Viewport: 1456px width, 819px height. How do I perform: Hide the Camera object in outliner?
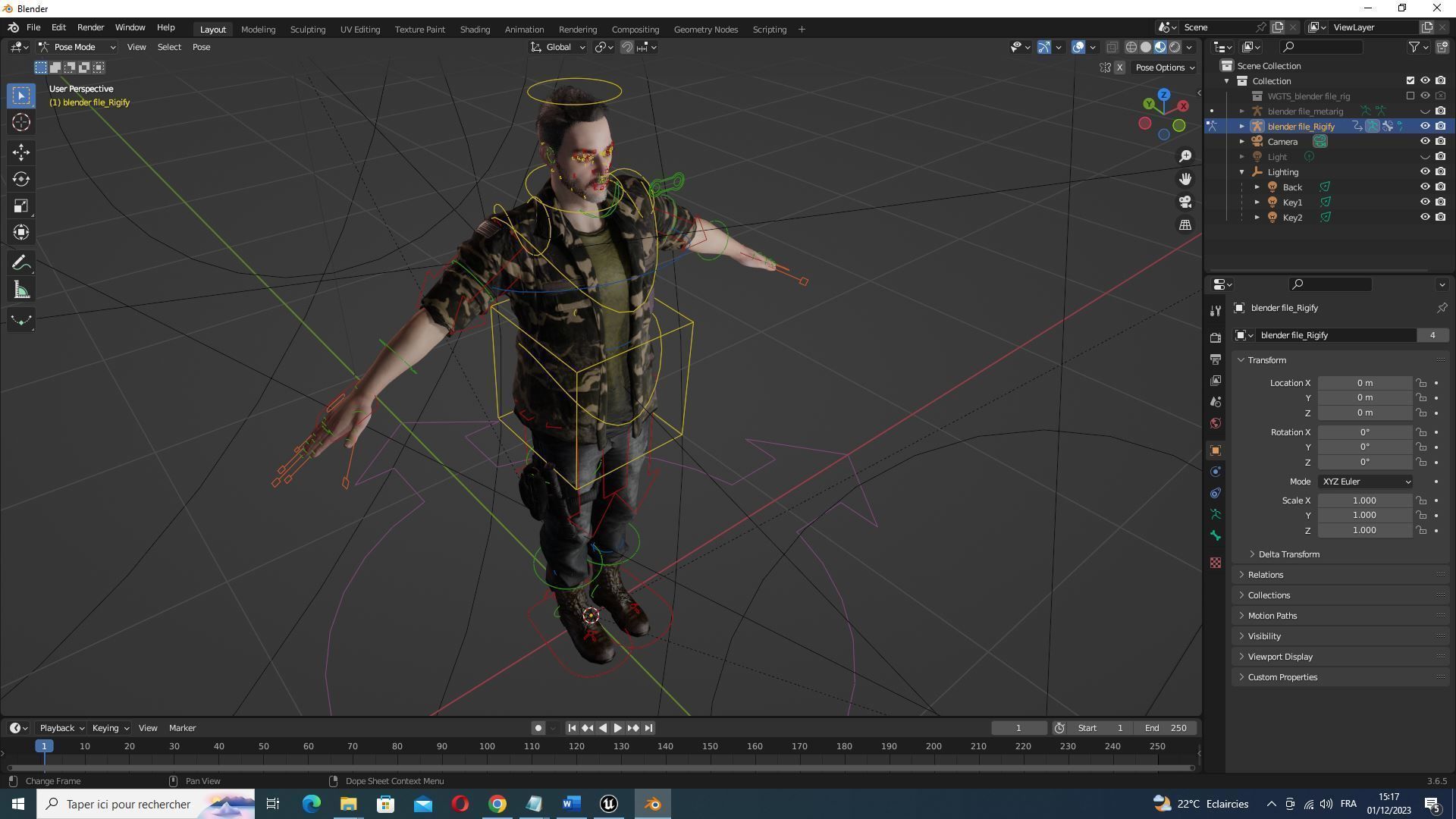coord(1425,142)
